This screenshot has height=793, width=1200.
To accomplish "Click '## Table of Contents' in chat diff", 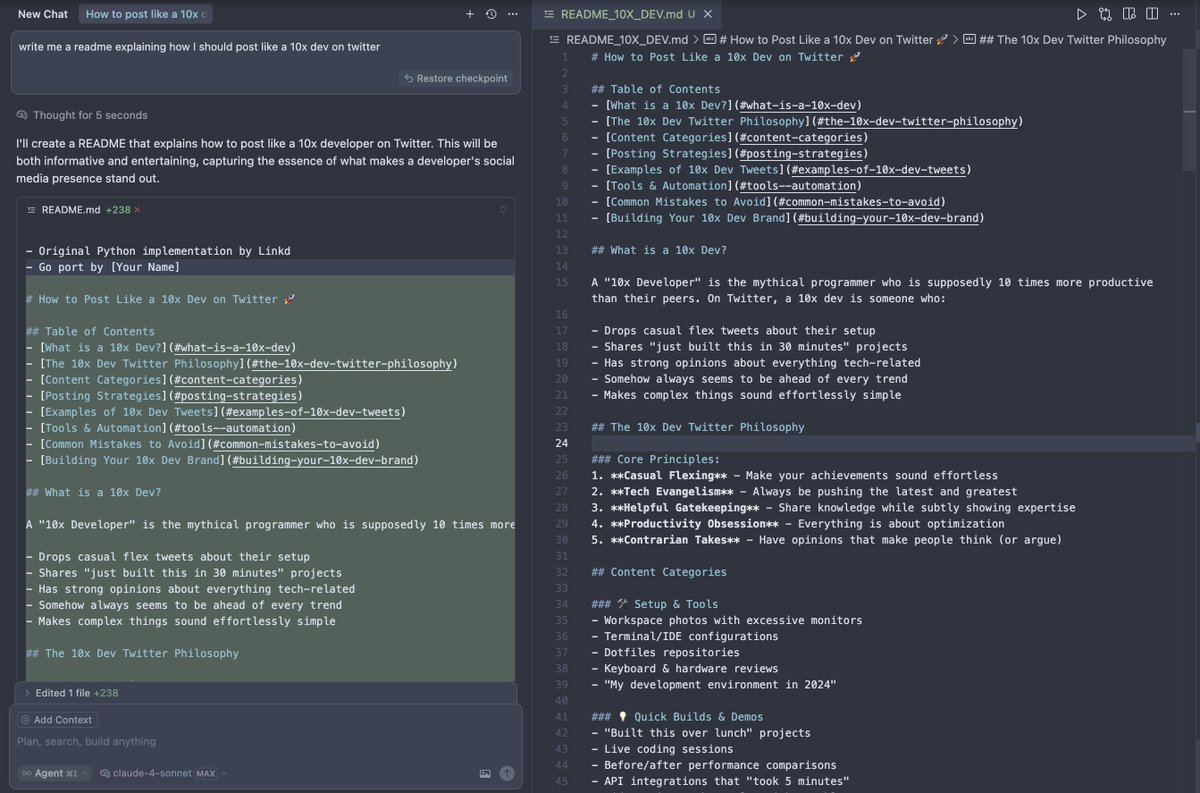I will 90,331.
